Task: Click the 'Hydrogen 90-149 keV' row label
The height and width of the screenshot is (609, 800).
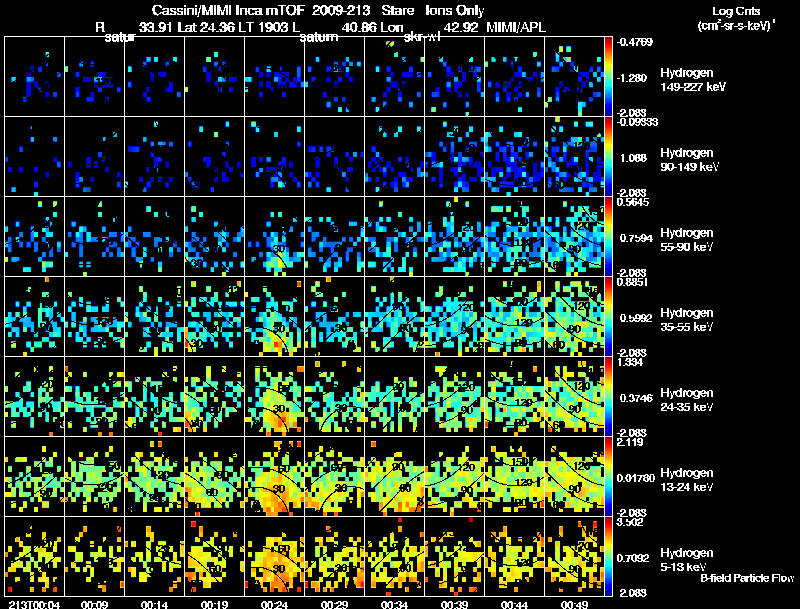Action: 689,160
